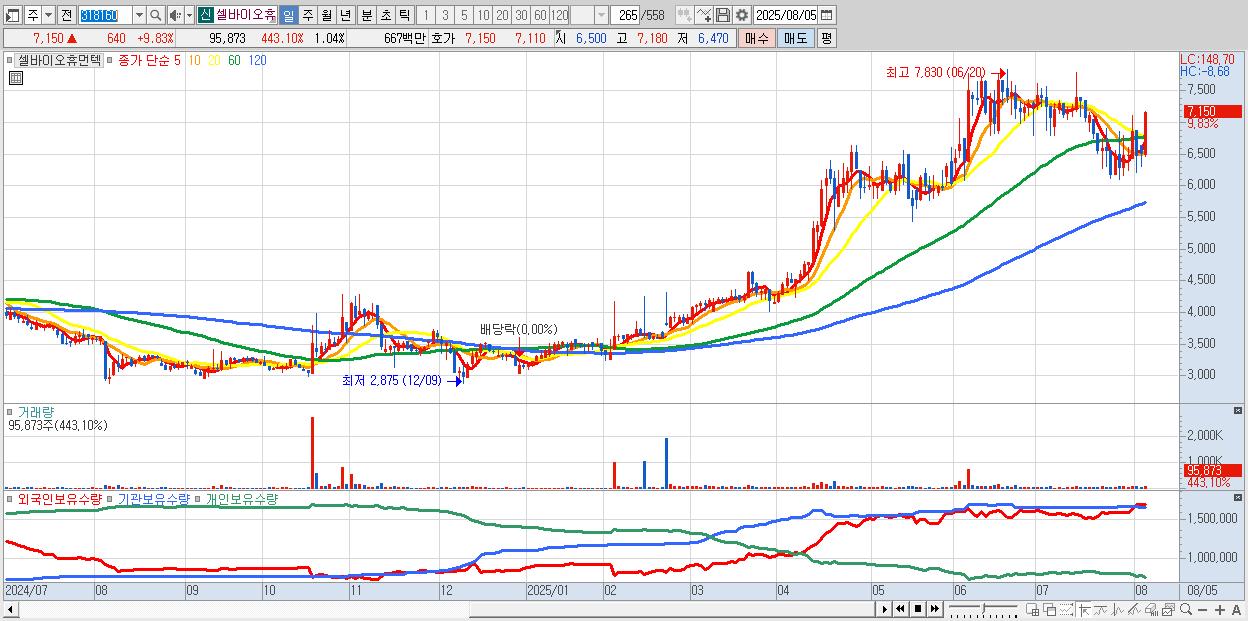Click the stock code input field 318160
Viewport: 1248px width, 621px height.
[105, 15]
